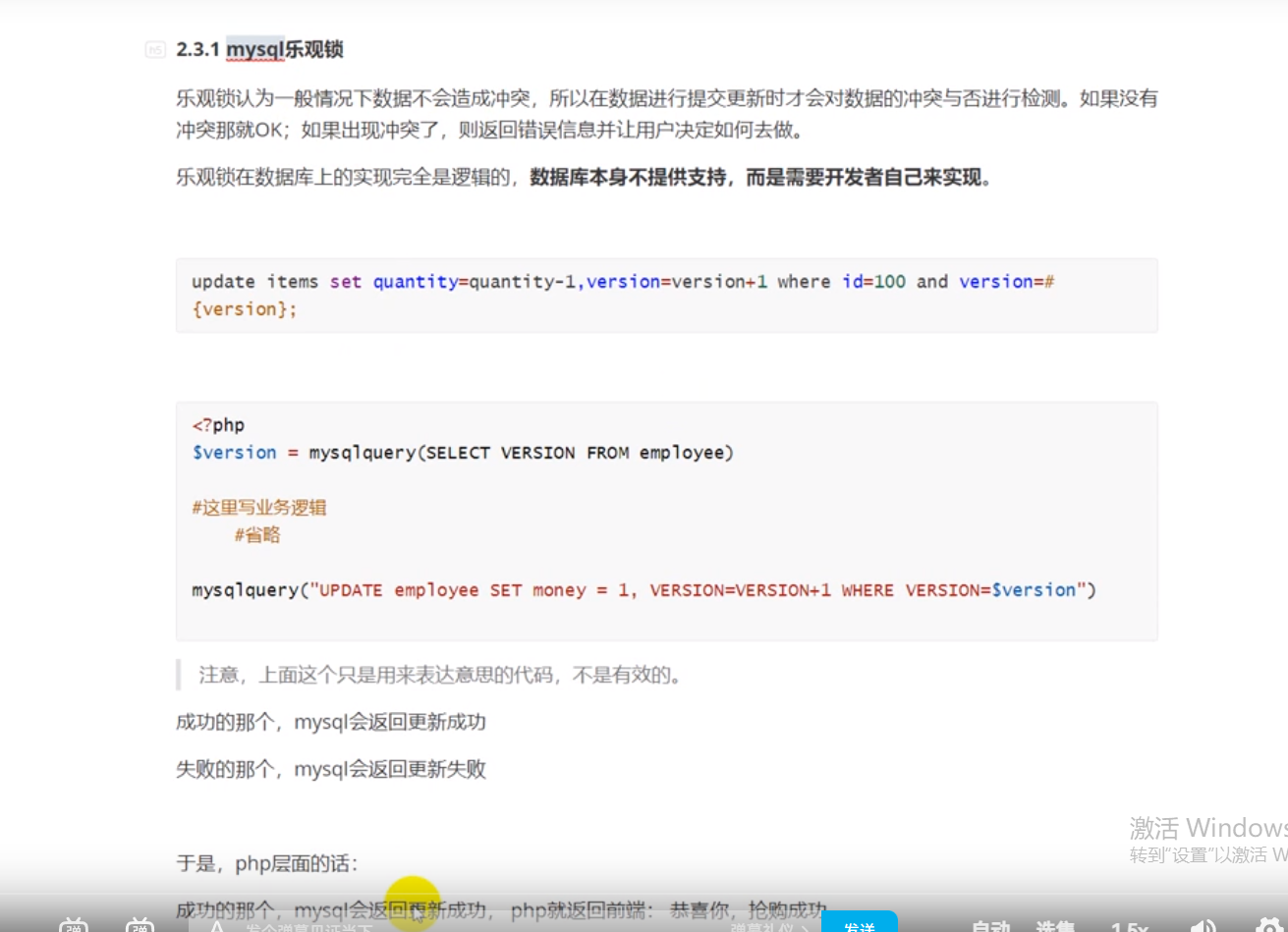Viewport: 1288px width, 932px height.
Task: Click the heading "2.3.1 mysql乐观锁"
Action: point(259,49)
